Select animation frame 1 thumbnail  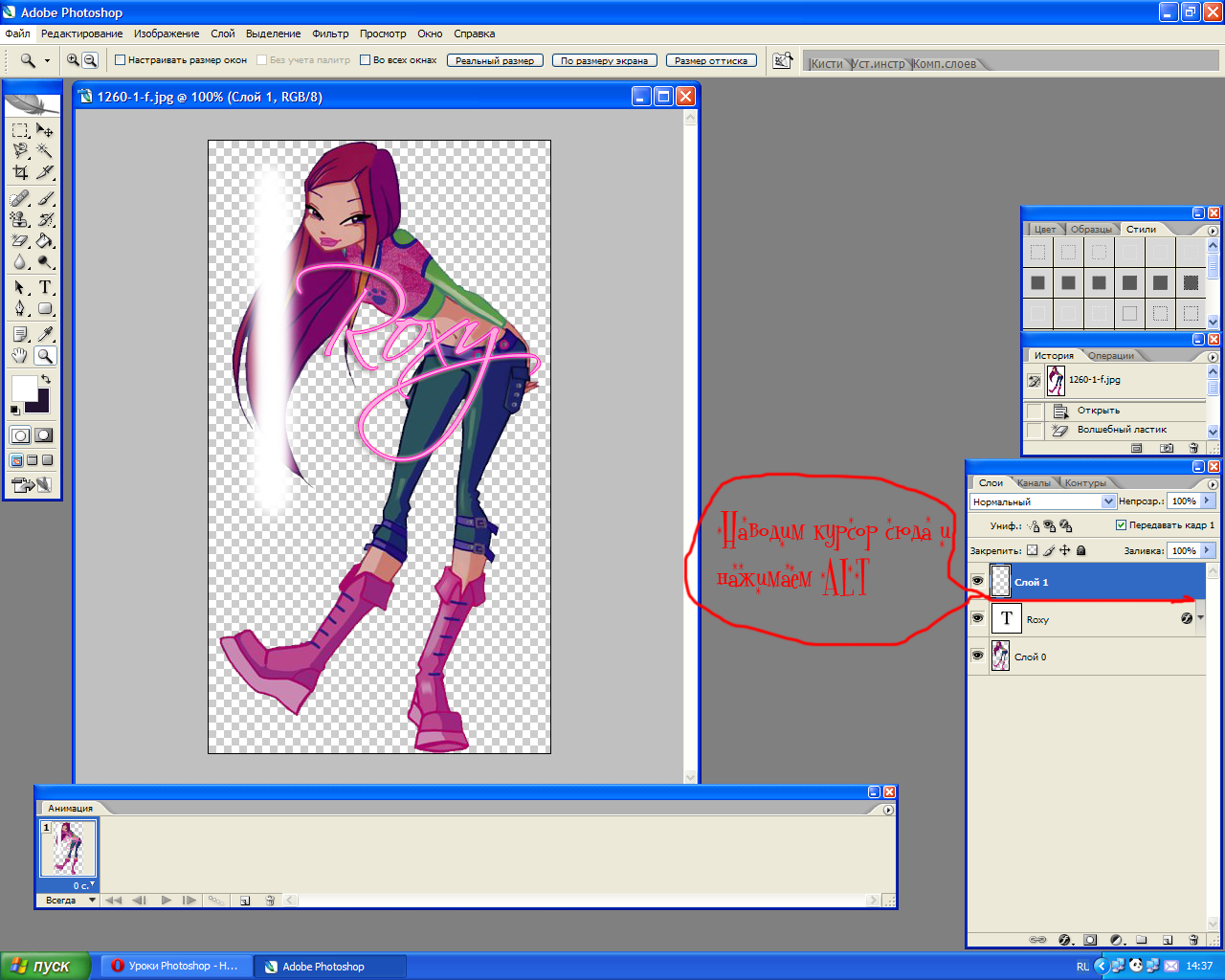pos(68,848)
